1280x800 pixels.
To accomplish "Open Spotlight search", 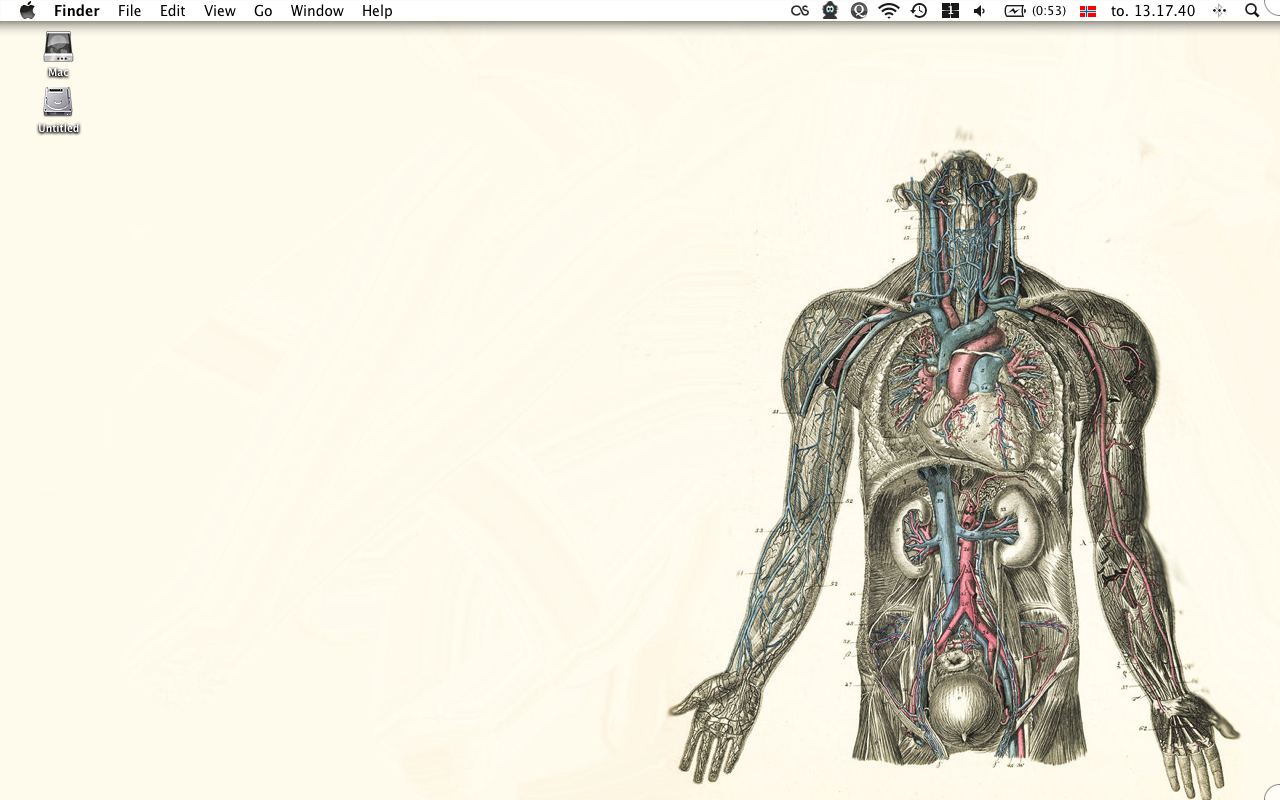I will 1252,11.
